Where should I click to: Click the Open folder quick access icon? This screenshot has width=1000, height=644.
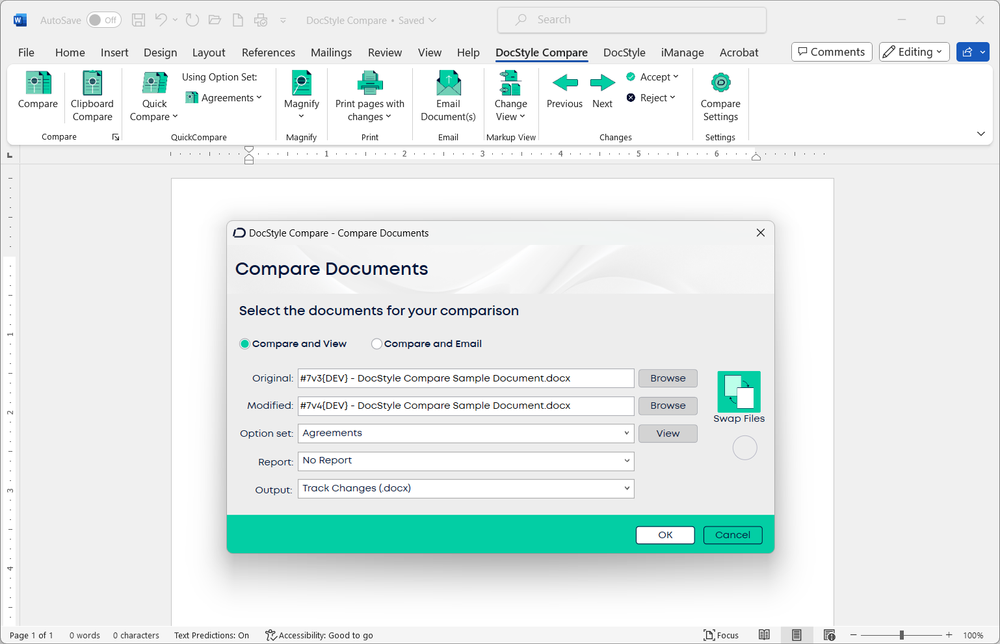coord(215,20)
